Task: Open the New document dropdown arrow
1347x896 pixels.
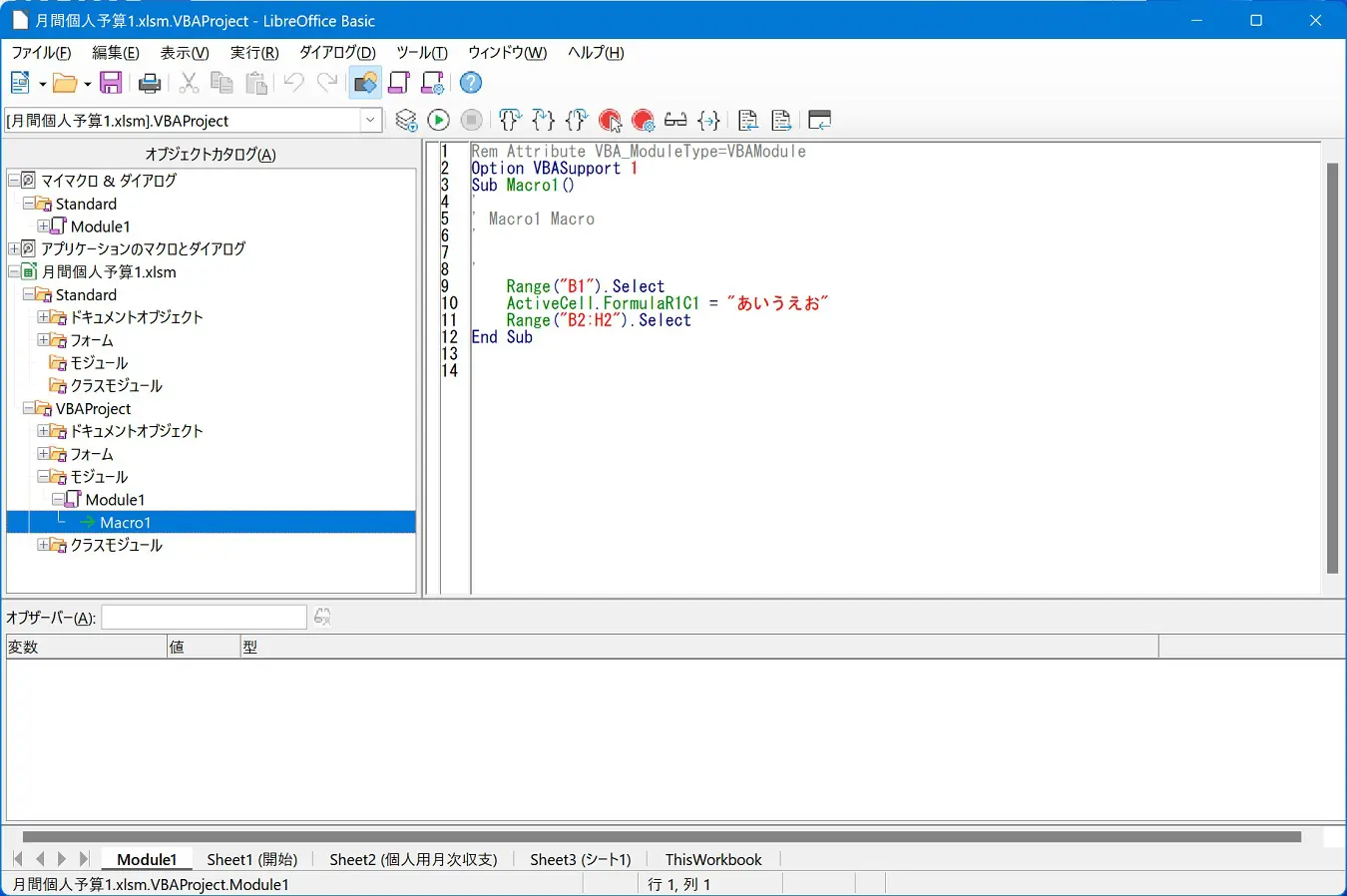Action: 42,84
